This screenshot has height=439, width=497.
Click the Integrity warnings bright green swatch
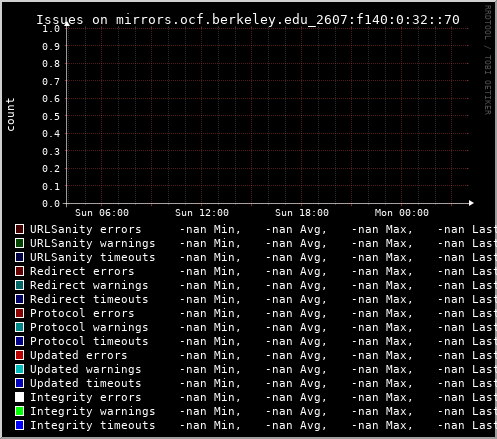pyautogui.click(x=20, y=411)
